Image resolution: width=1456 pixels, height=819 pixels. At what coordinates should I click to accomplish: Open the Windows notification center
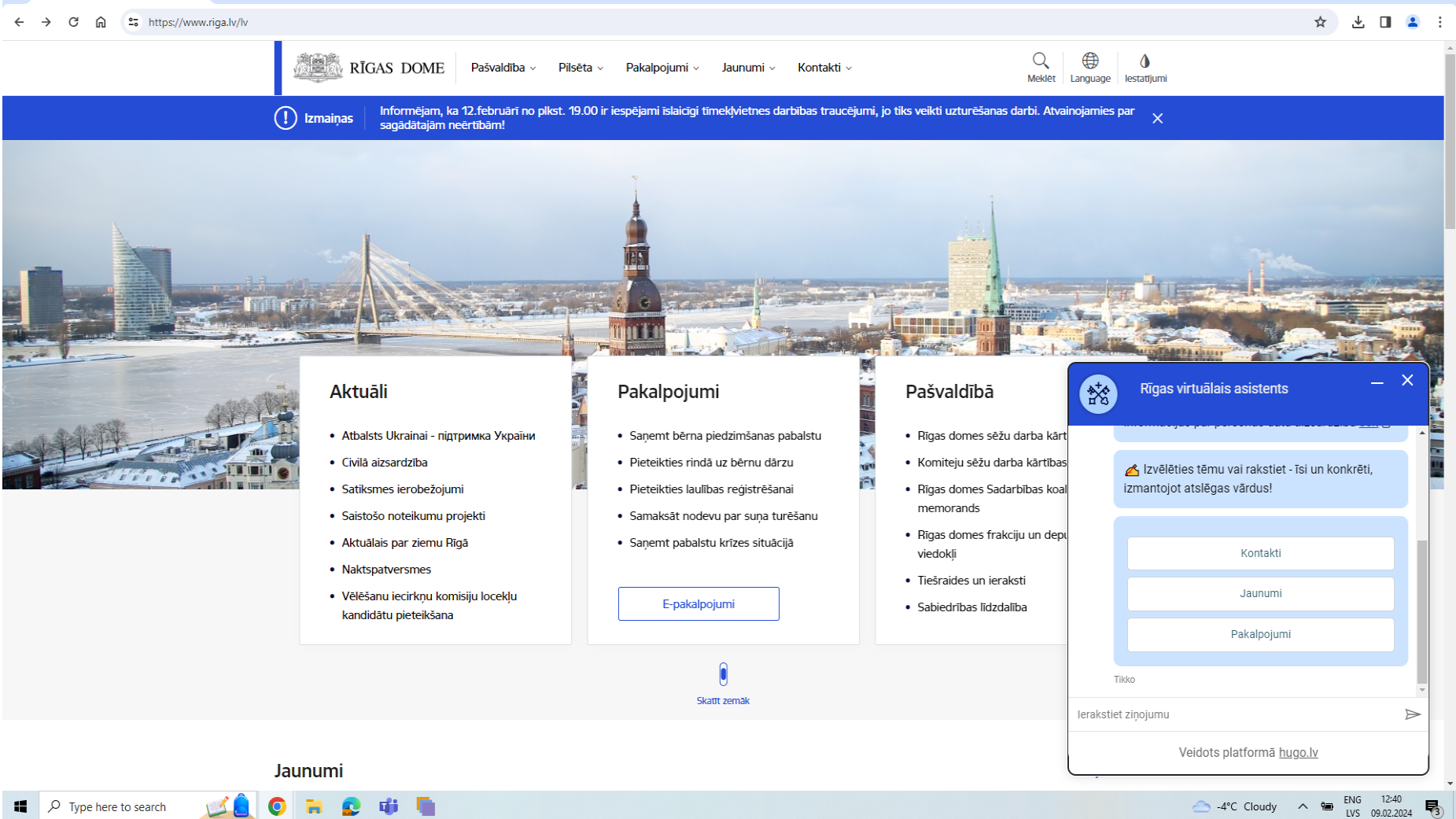[x=1432, y=807]
